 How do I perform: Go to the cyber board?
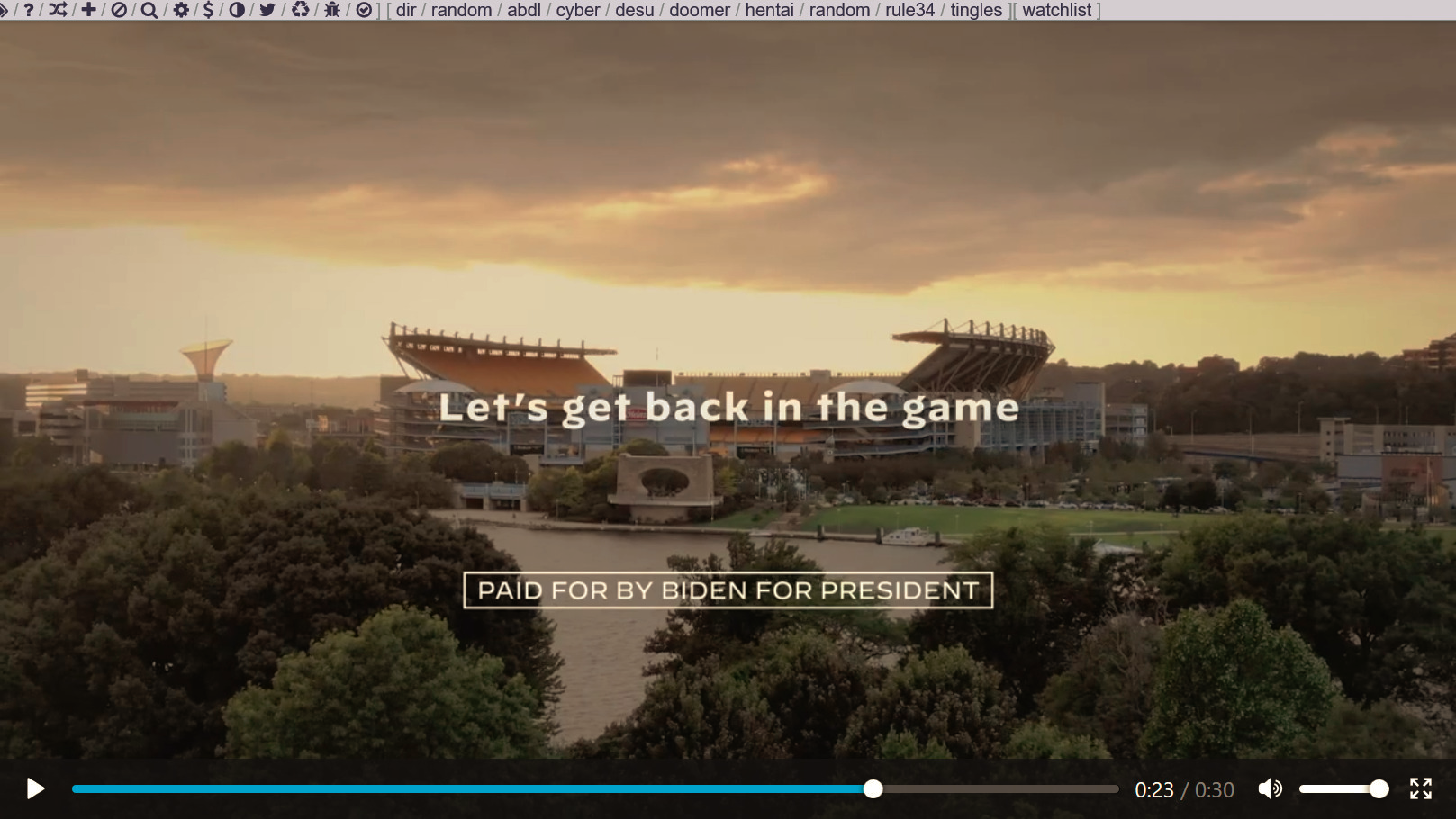[x=577, y=10]
